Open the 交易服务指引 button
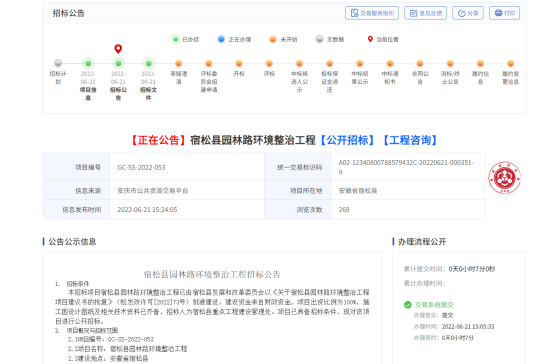Image resolution: width=553 pixels, height=364 pixels. tap(372, 13)
